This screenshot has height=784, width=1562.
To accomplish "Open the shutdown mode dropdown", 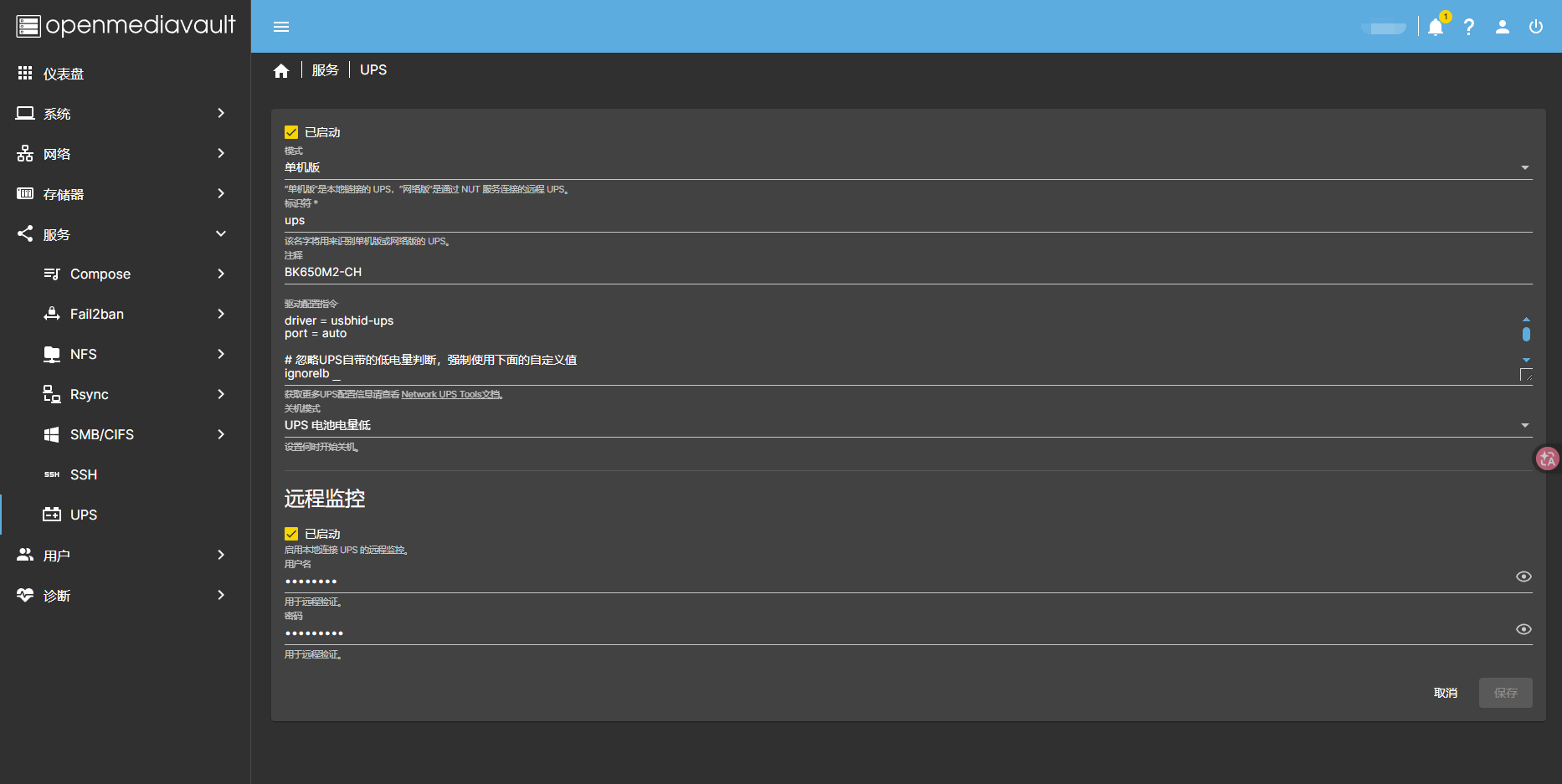I will pos(908,425).
